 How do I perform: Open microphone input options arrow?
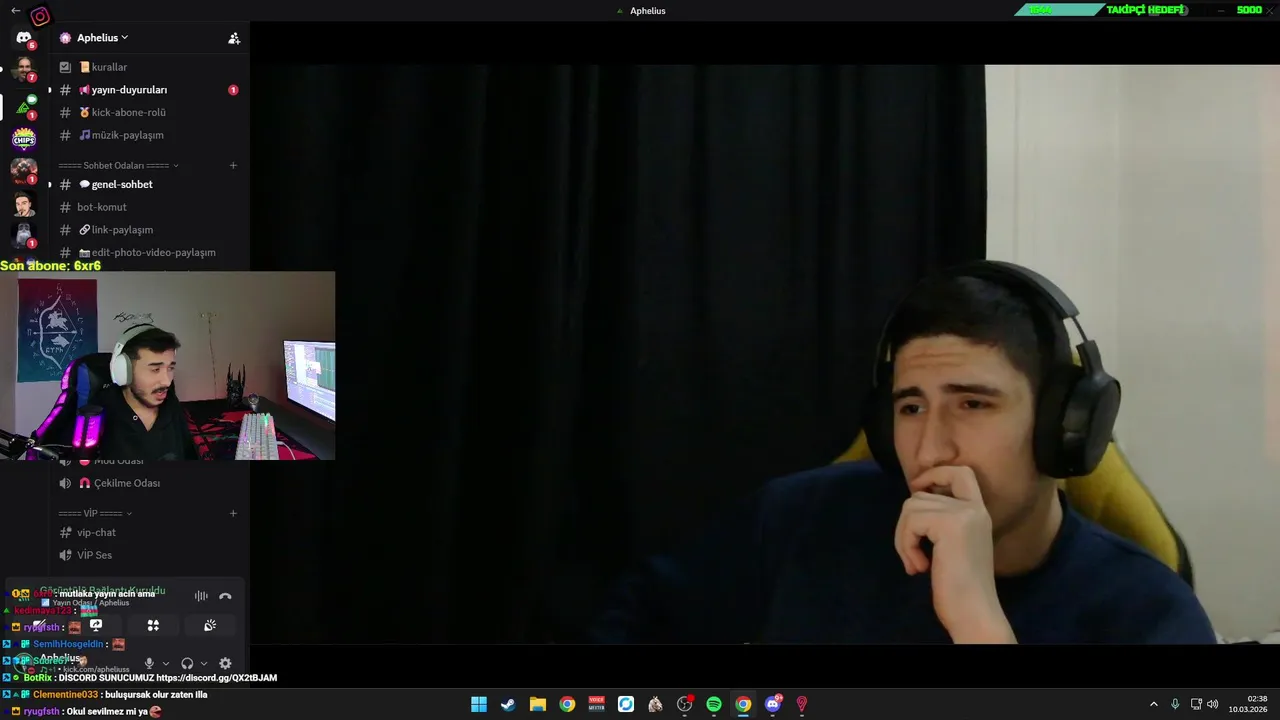(x=166, y=663)
